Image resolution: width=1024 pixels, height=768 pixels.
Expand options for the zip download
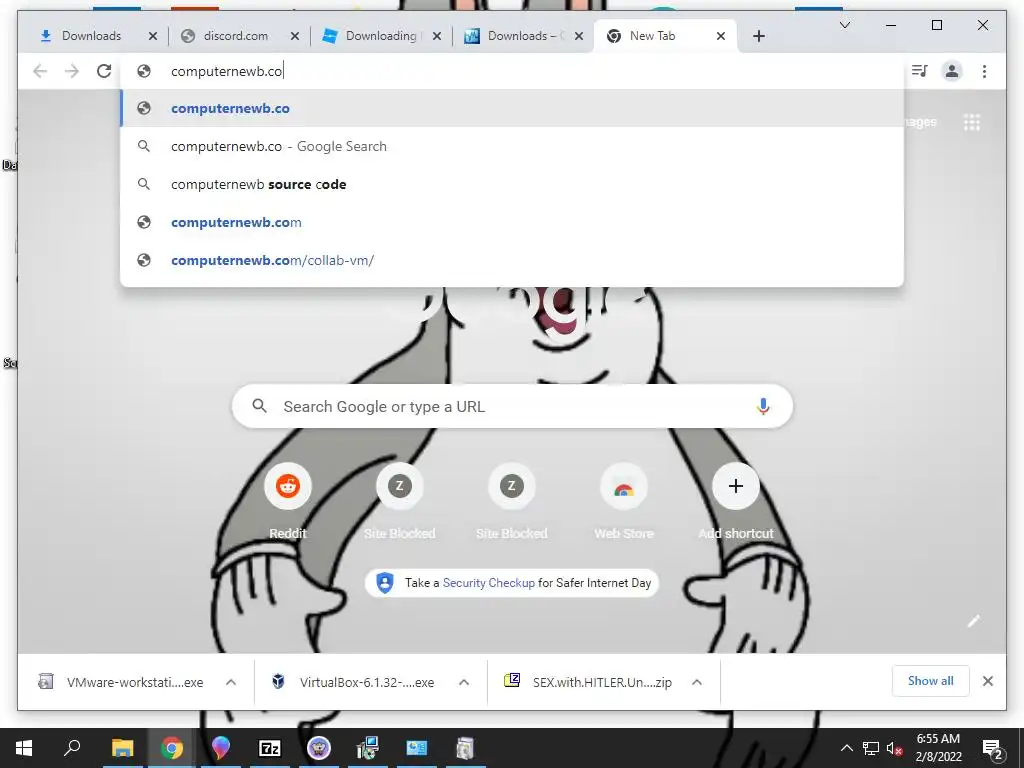[x=697, y=682]
